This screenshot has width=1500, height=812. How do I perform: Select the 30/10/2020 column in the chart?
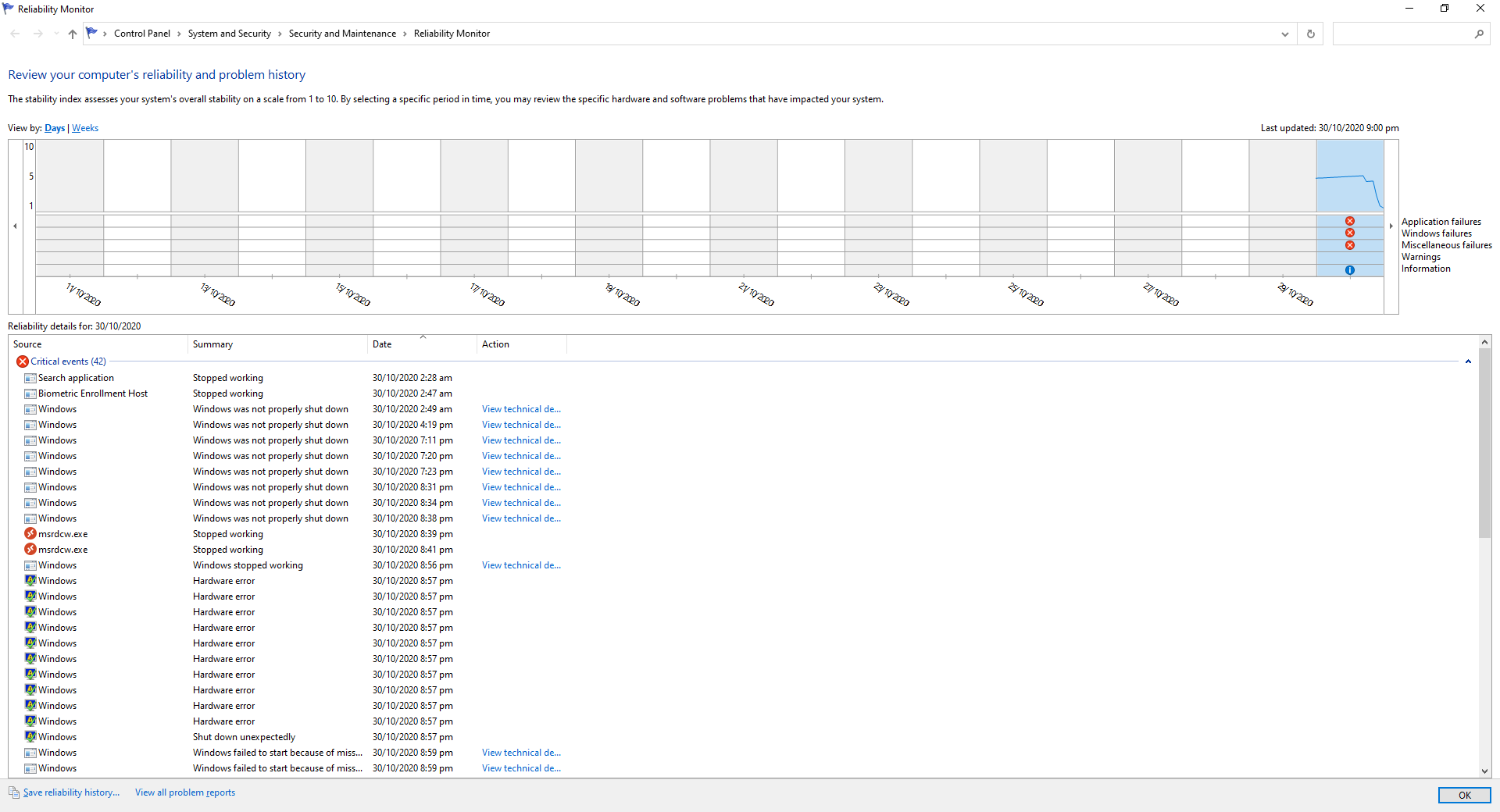point(1349,208)
